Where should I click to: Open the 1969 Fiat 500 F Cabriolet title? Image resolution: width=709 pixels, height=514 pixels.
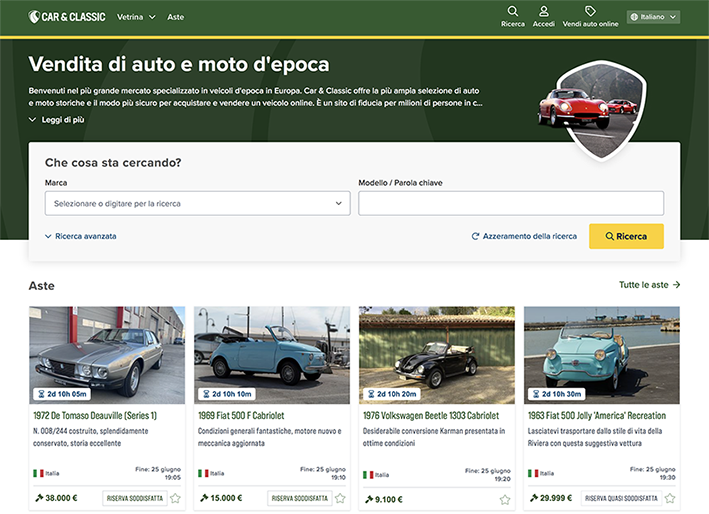pos(241,415)
